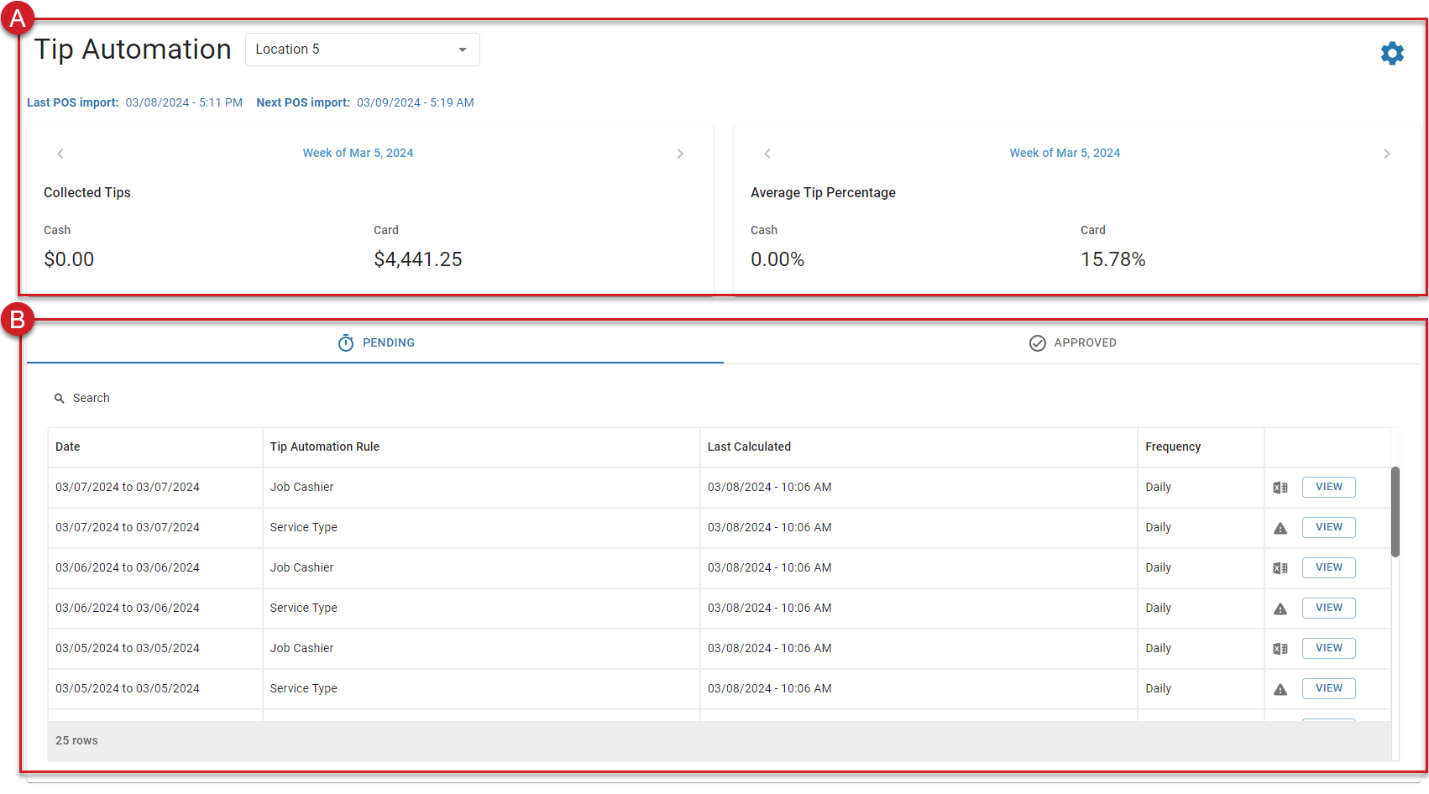Open Tip Automation settings gear
The height and width of the screenshot is (794, 1429).
[1392, 54]
